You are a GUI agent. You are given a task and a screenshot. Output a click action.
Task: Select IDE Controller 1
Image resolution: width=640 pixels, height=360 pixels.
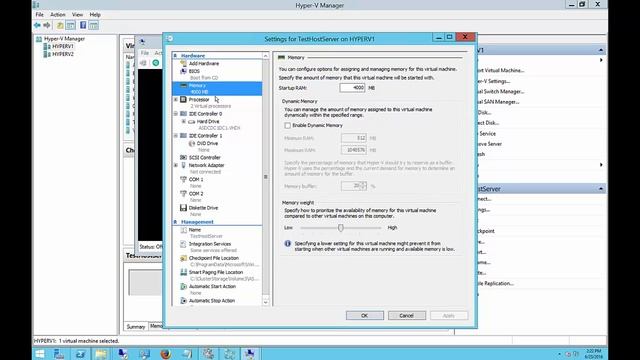[205, 136]
